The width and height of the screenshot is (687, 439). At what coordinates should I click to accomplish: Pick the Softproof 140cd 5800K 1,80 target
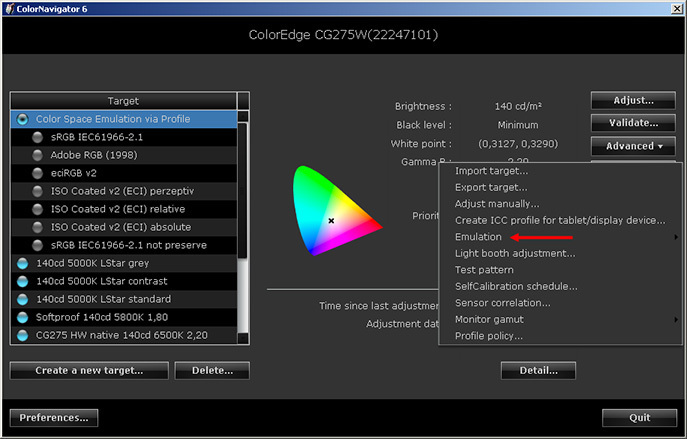point(124,317)
